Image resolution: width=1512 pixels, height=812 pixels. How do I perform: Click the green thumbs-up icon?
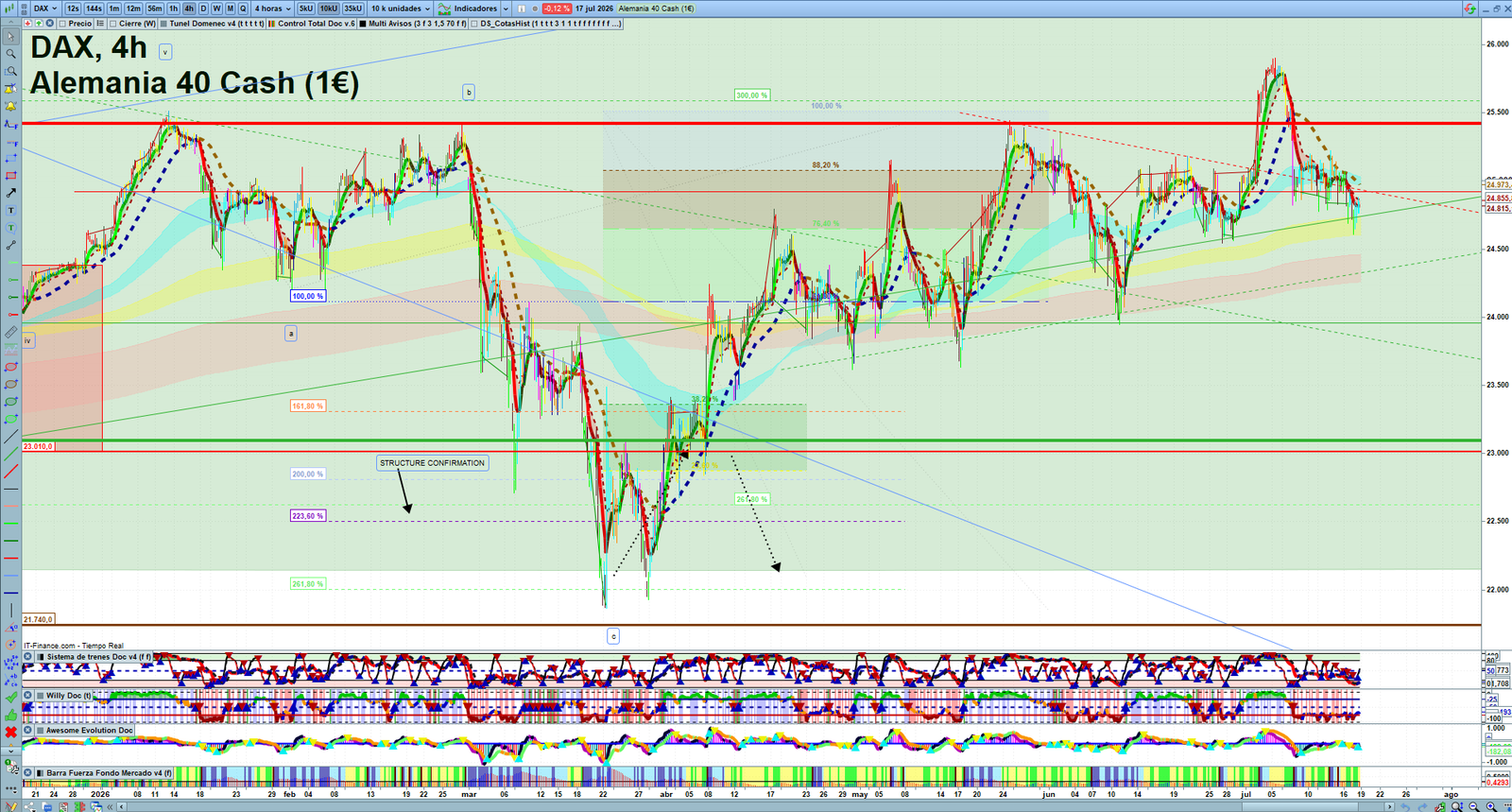coord(11,716)
